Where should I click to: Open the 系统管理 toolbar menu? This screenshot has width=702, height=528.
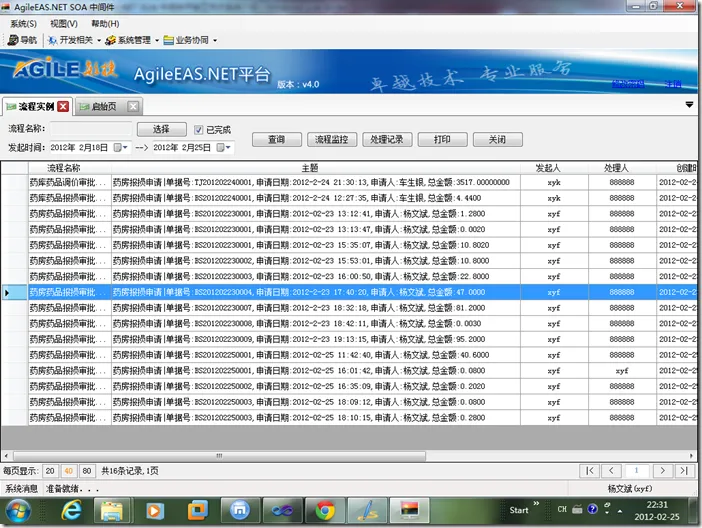point(128,40)
